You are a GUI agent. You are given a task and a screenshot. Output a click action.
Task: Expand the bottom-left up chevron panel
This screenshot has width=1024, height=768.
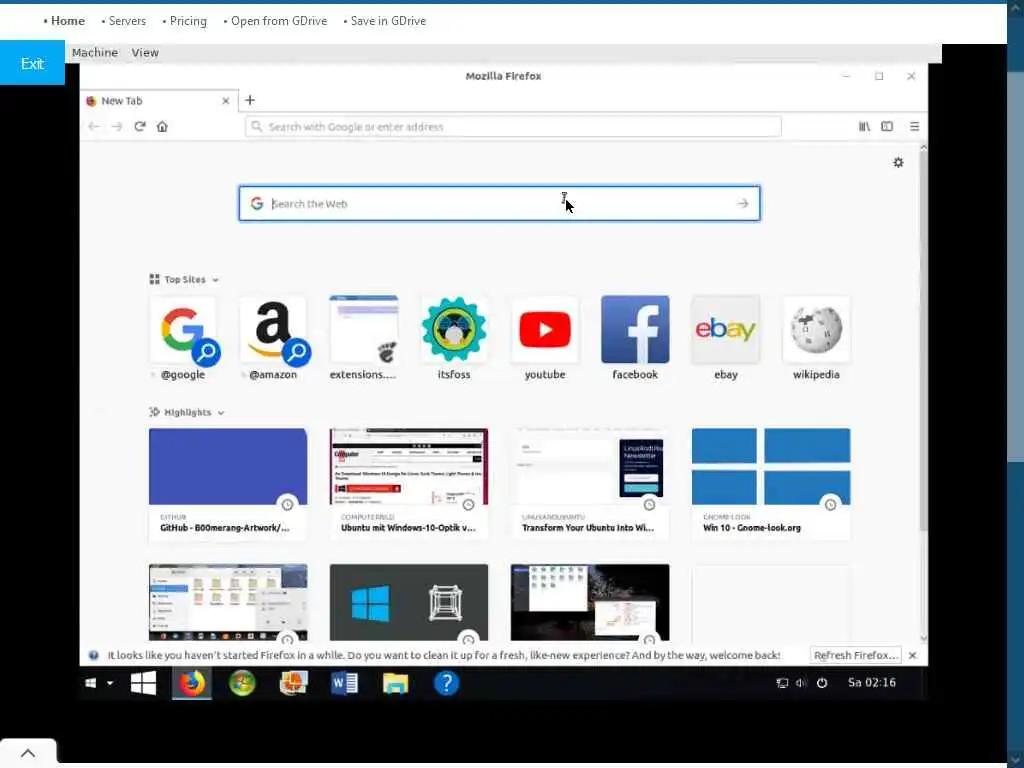click(28, 753)
